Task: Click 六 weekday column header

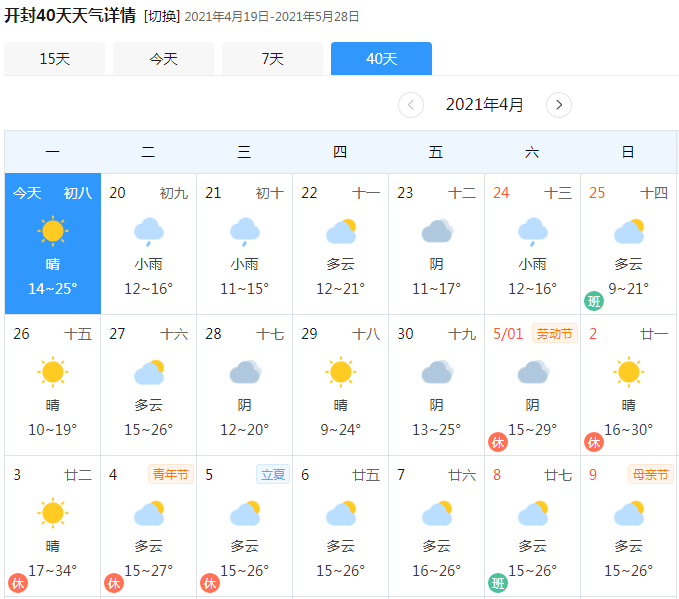Action: point(532,152)
